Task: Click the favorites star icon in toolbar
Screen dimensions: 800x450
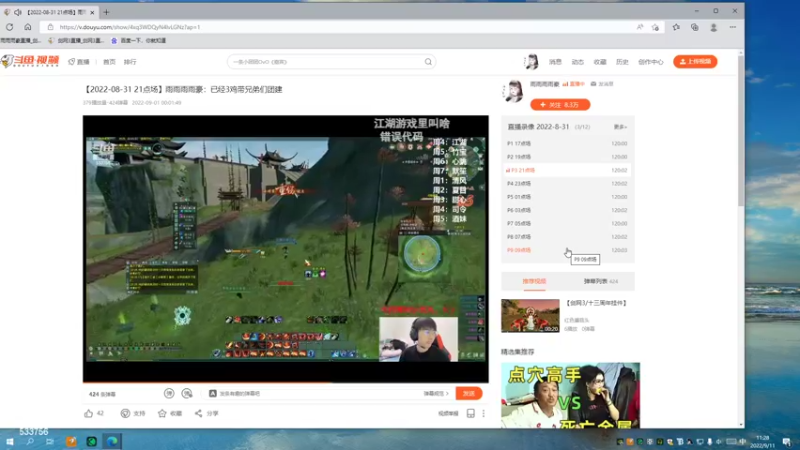Action: click(x=676, y=27)
